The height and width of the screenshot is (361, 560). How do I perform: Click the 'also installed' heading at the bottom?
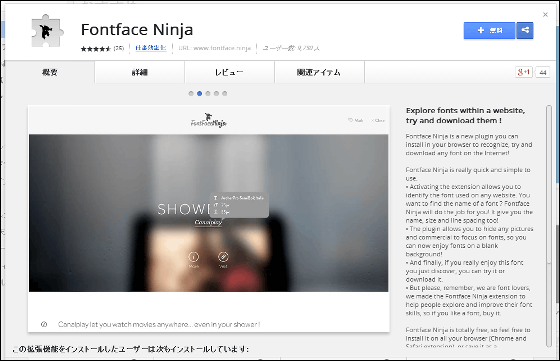[131, 349]
